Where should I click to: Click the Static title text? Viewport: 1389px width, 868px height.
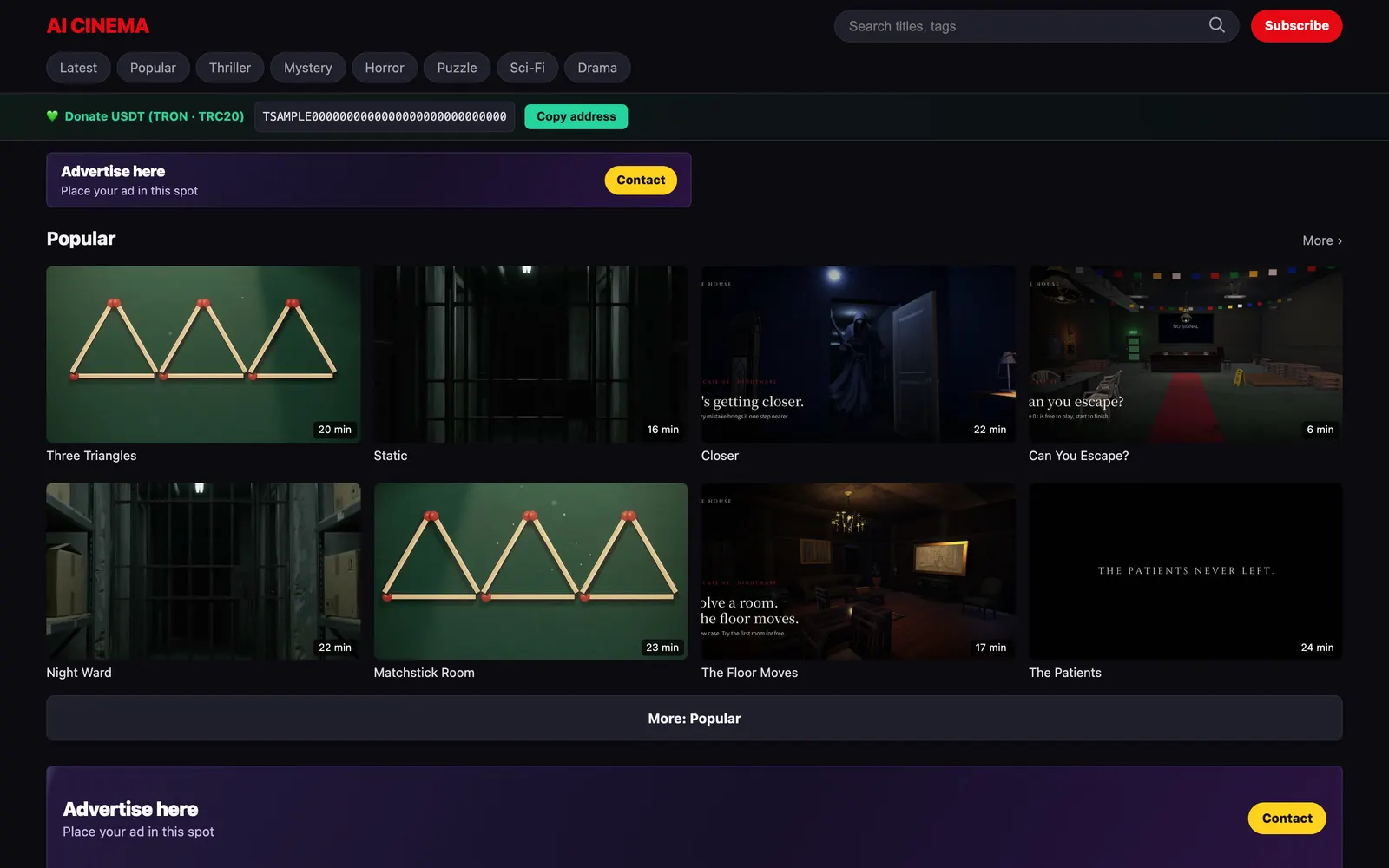point(391,456)
